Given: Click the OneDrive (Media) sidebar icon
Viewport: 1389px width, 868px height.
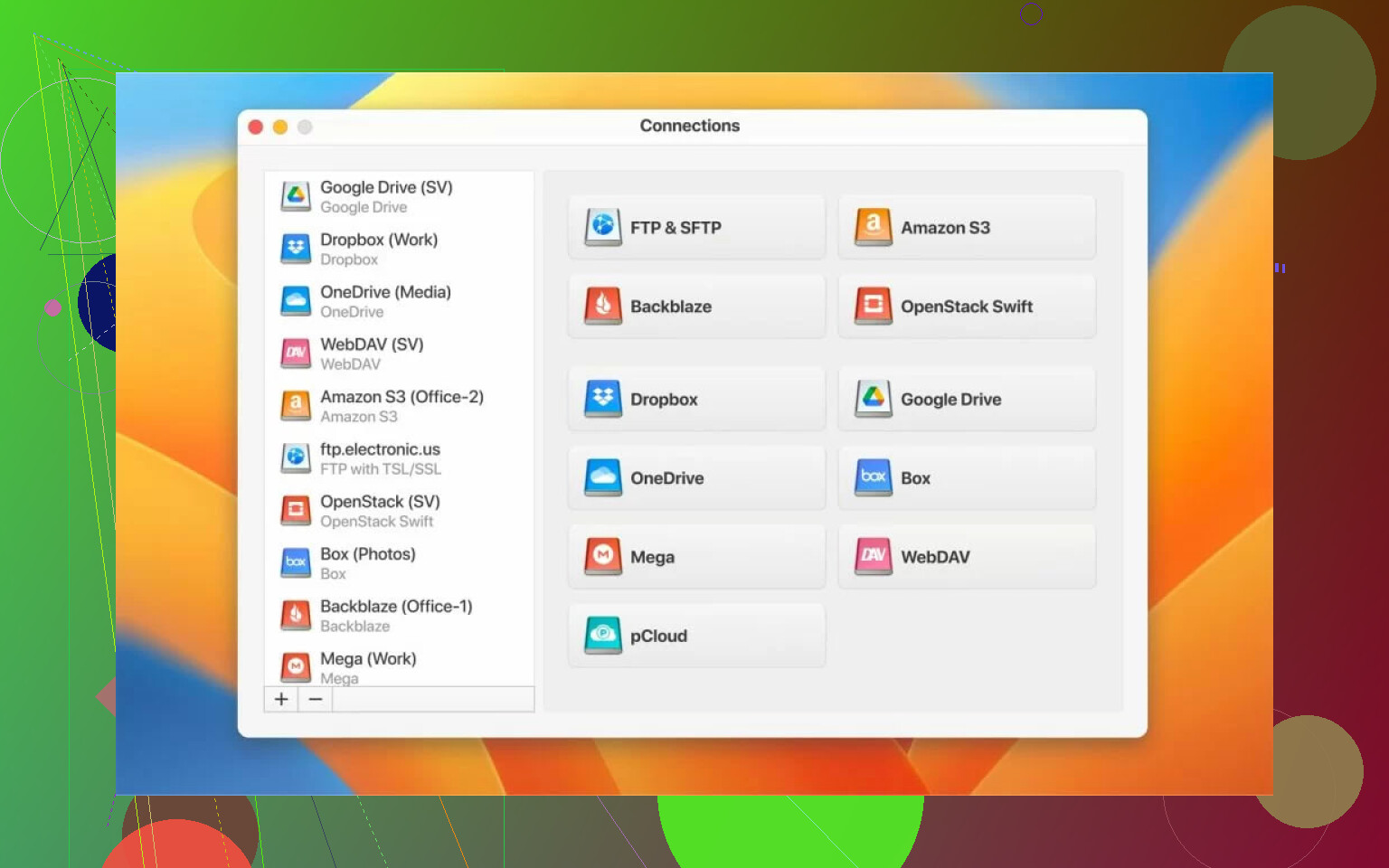Looking at the screenshot, I should point(296,301).
